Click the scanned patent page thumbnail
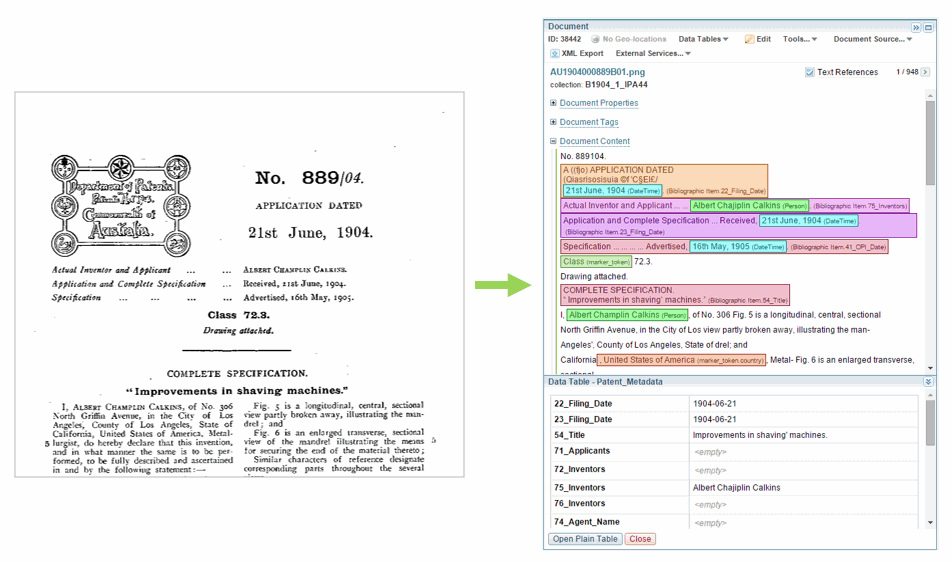The image size is (952, 562). click(239, 284)
